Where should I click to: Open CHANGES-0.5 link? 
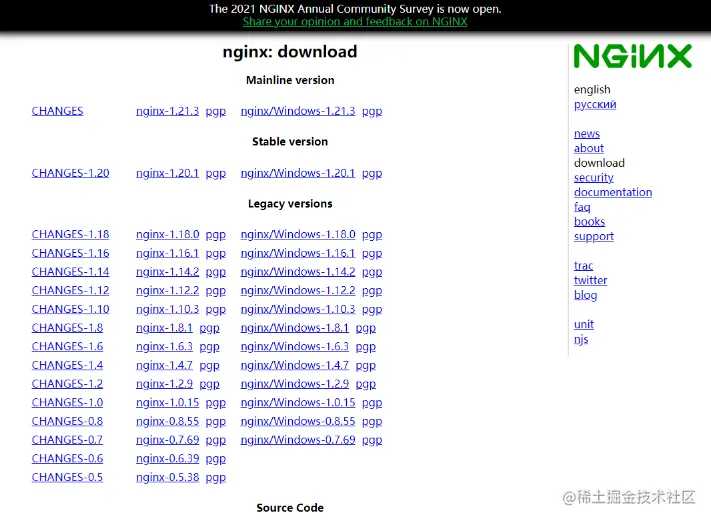click(x=67, y=477)
